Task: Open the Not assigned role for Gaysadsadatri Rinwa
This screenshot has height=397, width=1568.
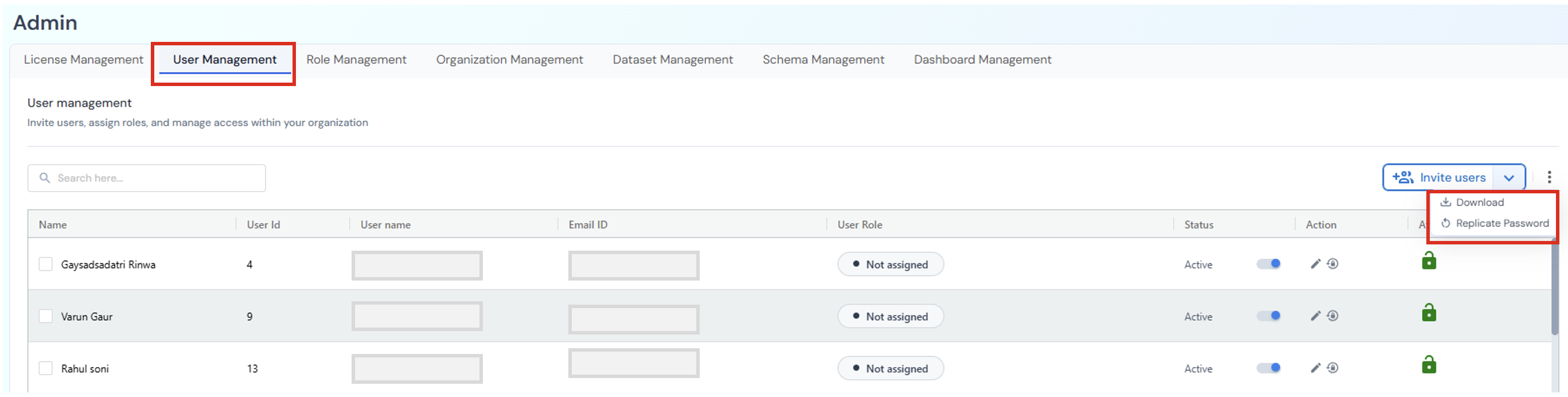Action: 890,264
